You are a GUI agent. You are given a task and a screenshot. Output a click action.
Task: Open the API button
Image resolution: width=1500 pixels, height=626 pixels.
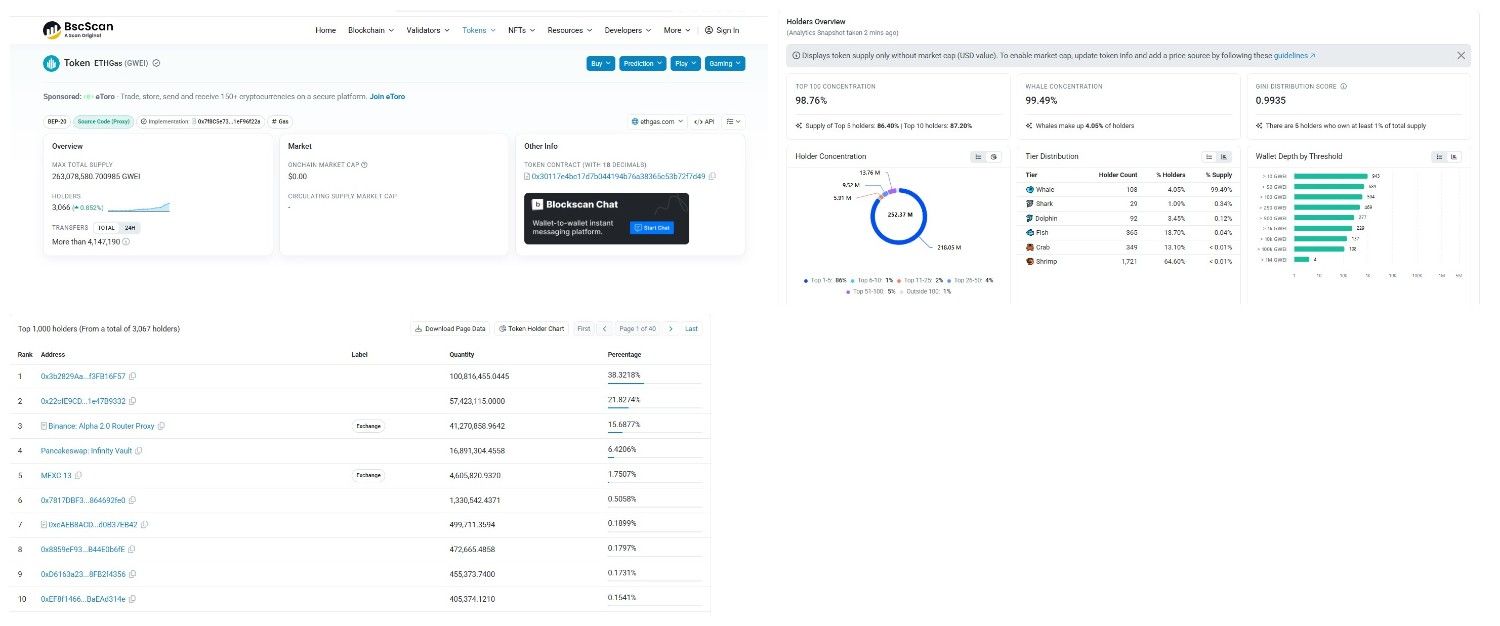(x=704, y=121)
